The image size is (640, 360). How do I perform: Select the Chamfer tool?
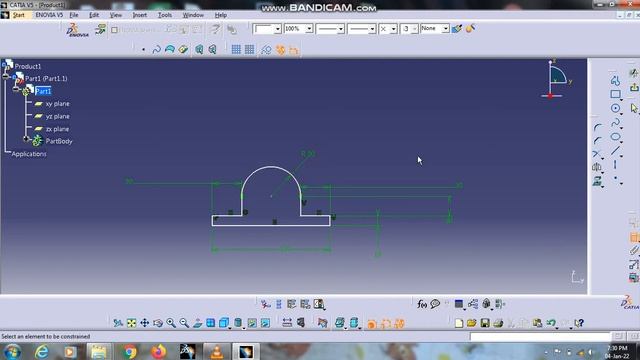point(597,141)
